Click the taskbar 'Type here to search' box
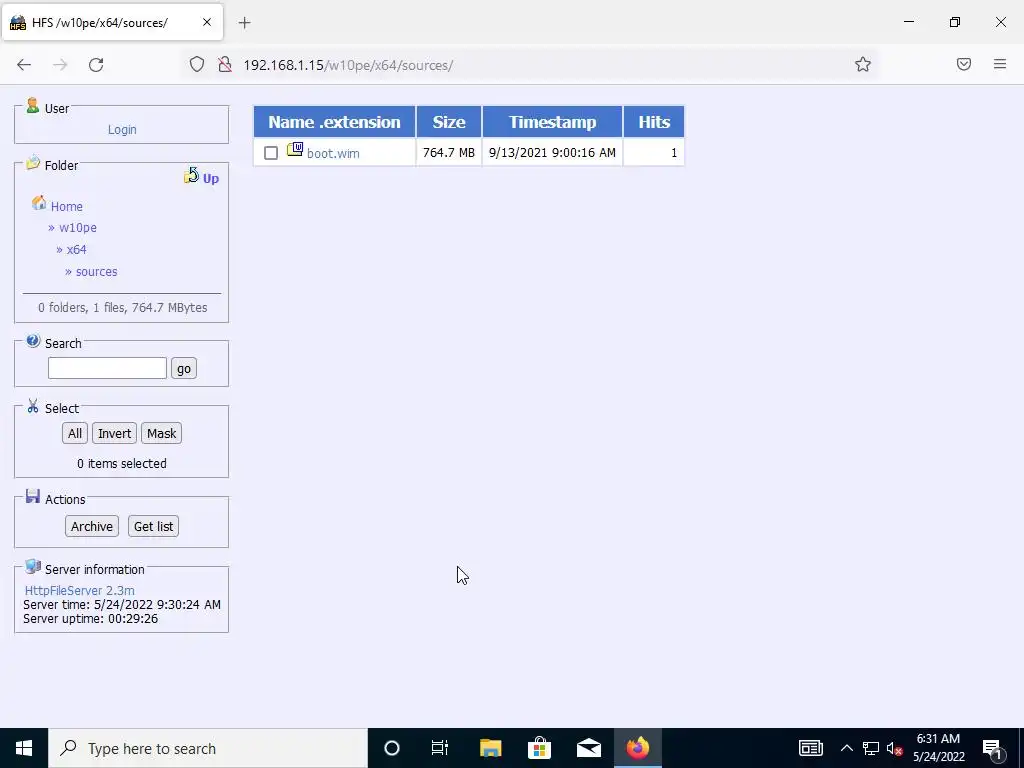Image resolution: width=1024 pixels, height=768 pixels. [208, 748]
